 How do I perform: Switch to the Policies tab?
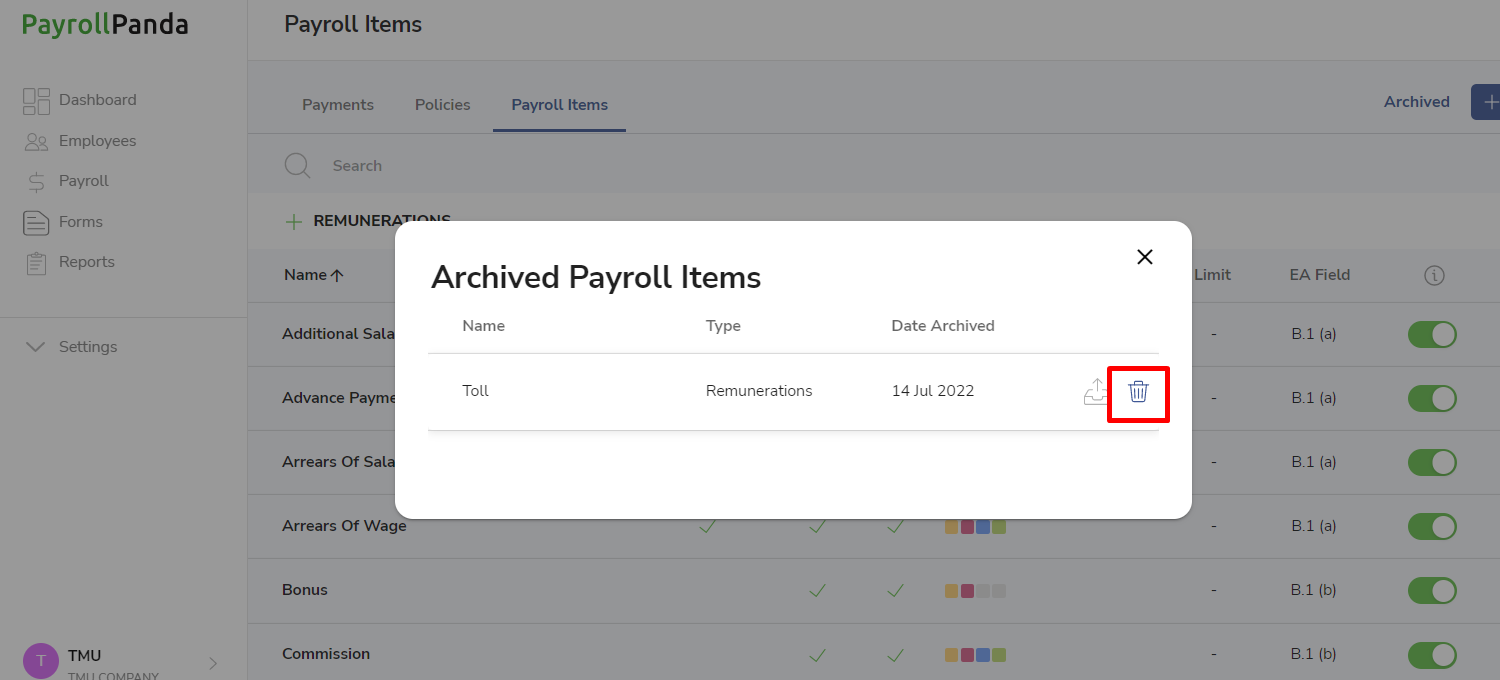tap(443, 105)
